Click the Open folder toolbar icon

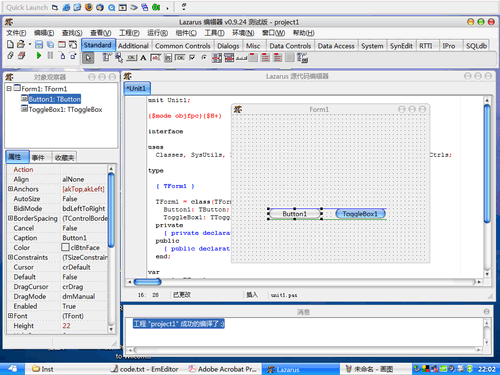tap(21, 44)
